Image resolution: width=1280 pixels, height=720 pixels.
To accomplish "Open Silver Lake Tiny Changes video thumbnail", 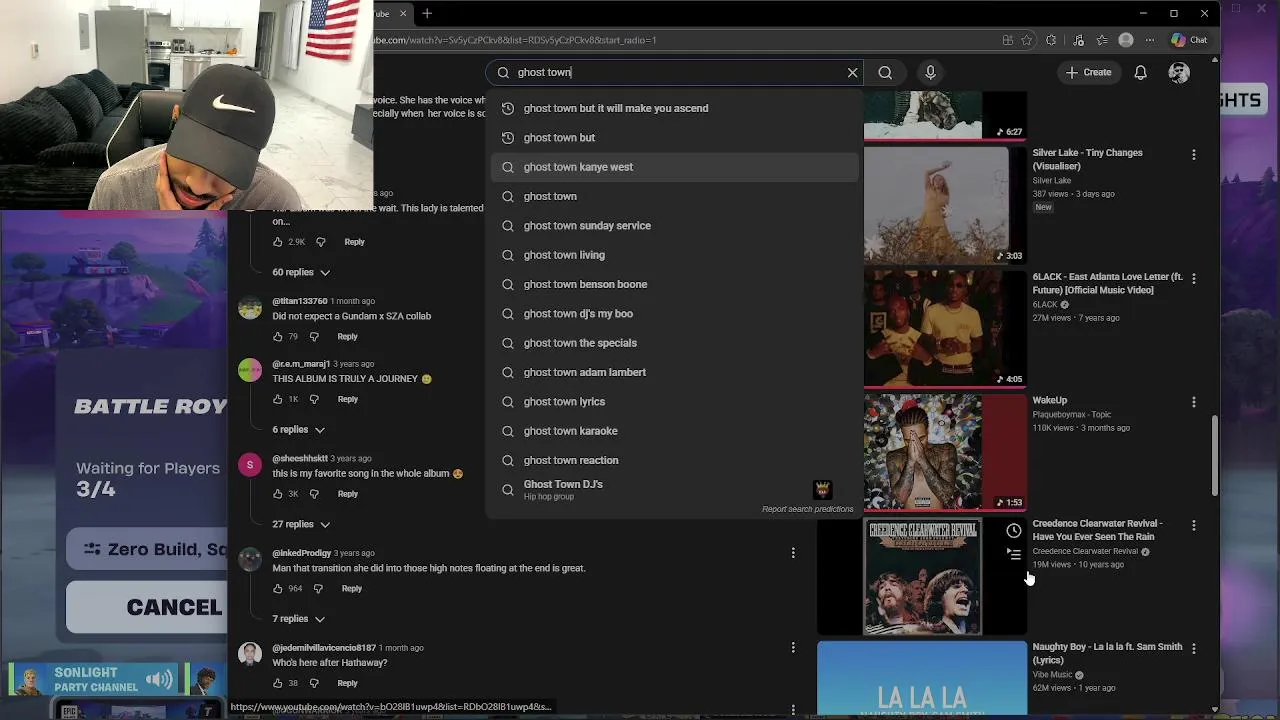I will pos(945,205).
